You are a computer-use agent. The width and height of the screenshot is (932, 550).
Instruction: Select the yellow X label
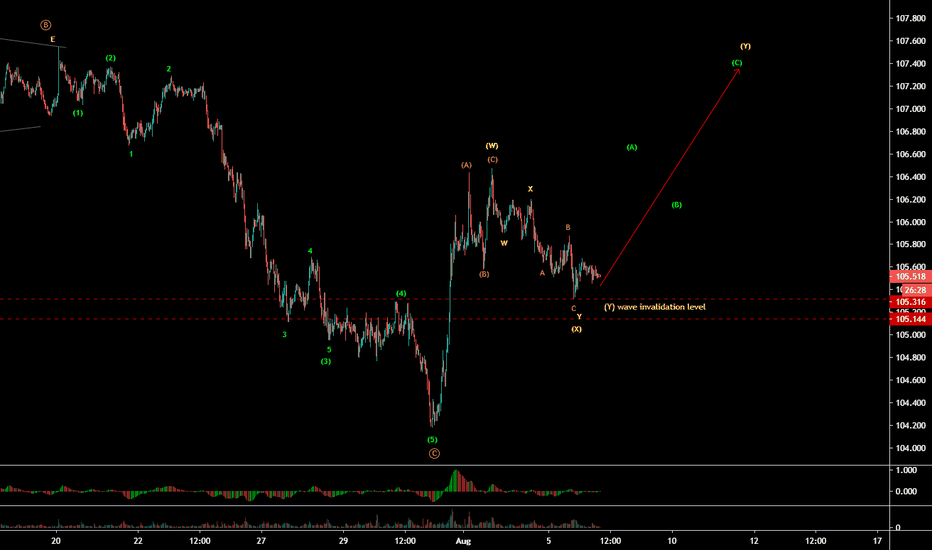[530, 190]
